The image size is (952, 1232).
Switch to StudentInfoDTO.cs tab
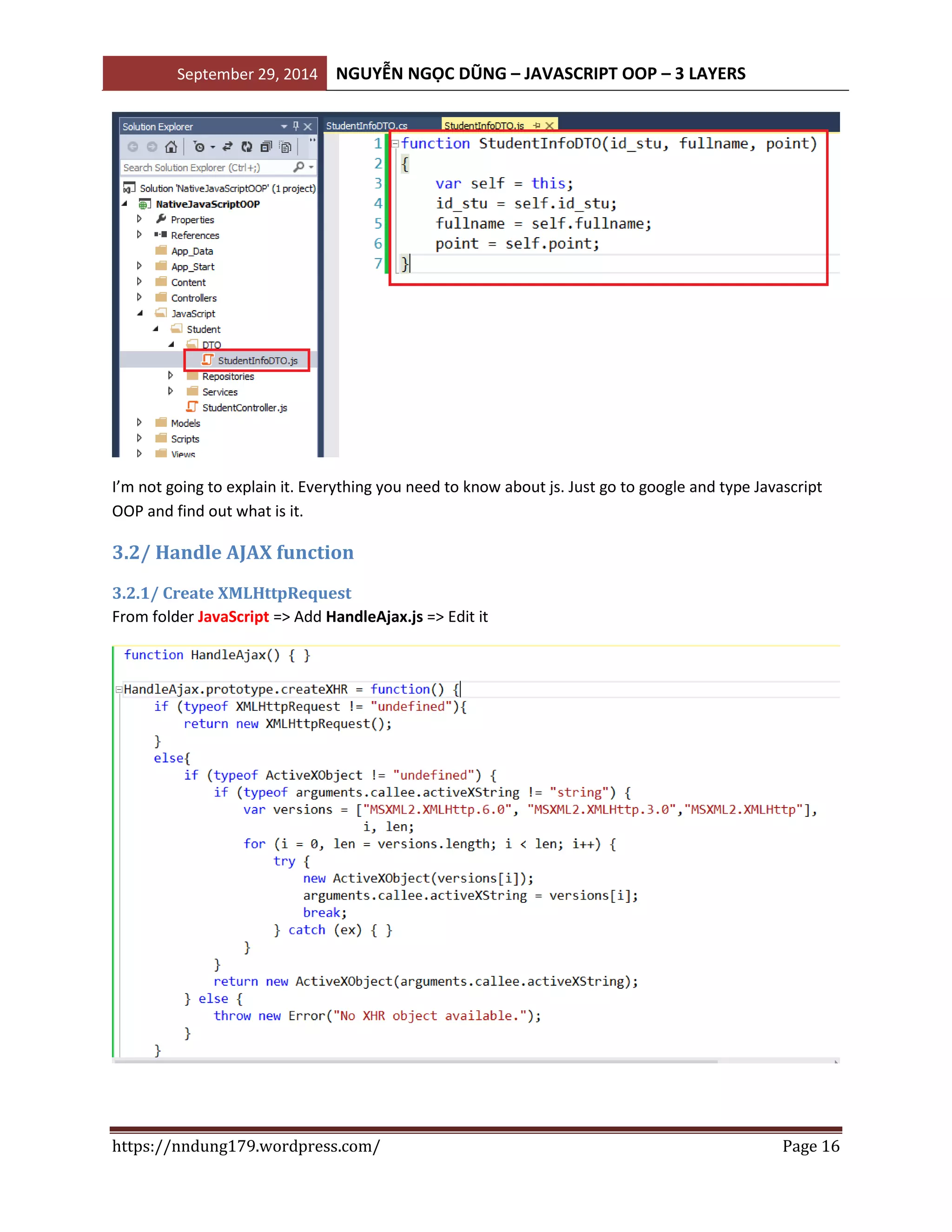367,126
